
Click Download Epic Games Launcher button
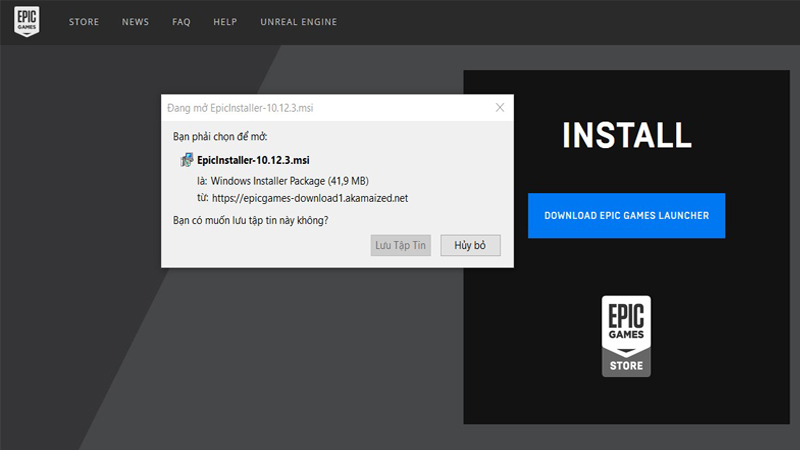click(x=627, y=215)
